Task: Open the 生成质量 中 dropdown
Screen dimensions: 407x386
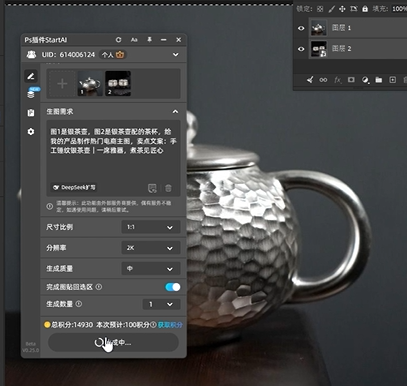Action: click(151, 269)
